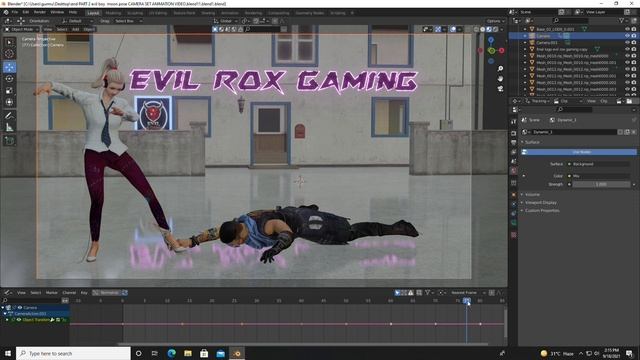This screenshot has height=360, width=640.
Task: Open the viewport Add menu
Action: tap(76, 29)
